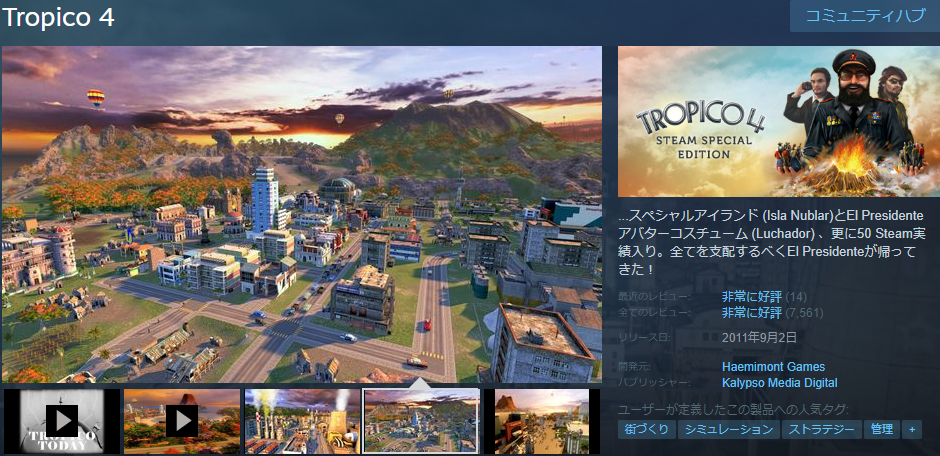
Task: Click the game description text
Action: (770, 242)
